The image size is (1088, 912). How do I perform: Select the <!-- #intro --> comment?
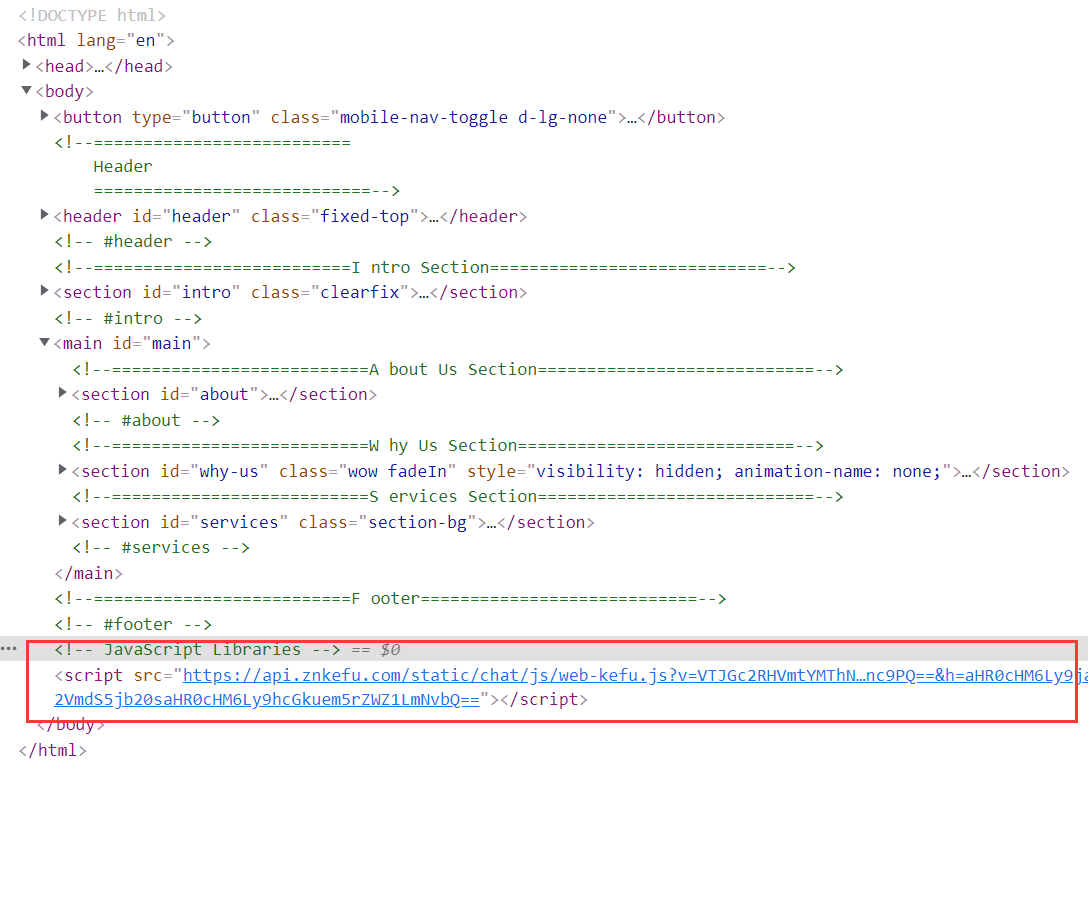[128, 319]
